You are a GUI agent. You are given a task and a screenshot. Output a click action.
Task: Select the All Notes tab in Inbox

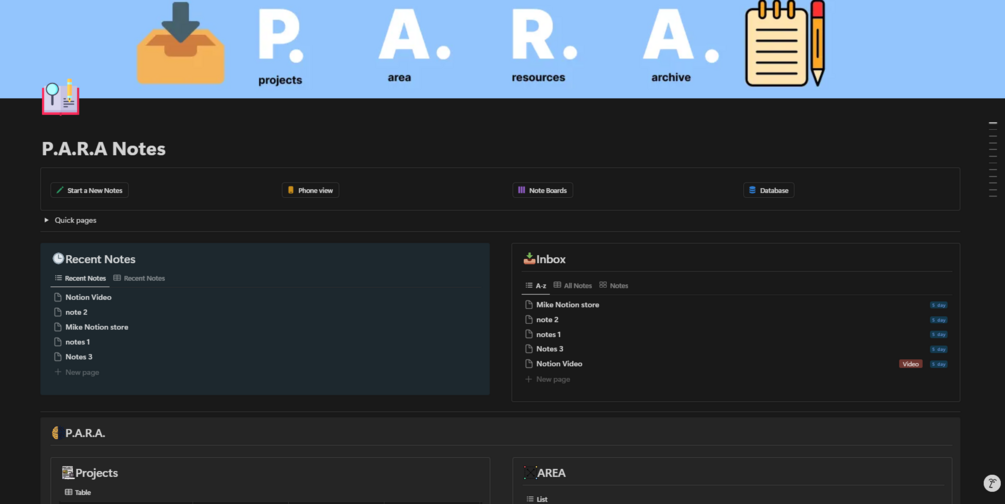click(572, 285)
